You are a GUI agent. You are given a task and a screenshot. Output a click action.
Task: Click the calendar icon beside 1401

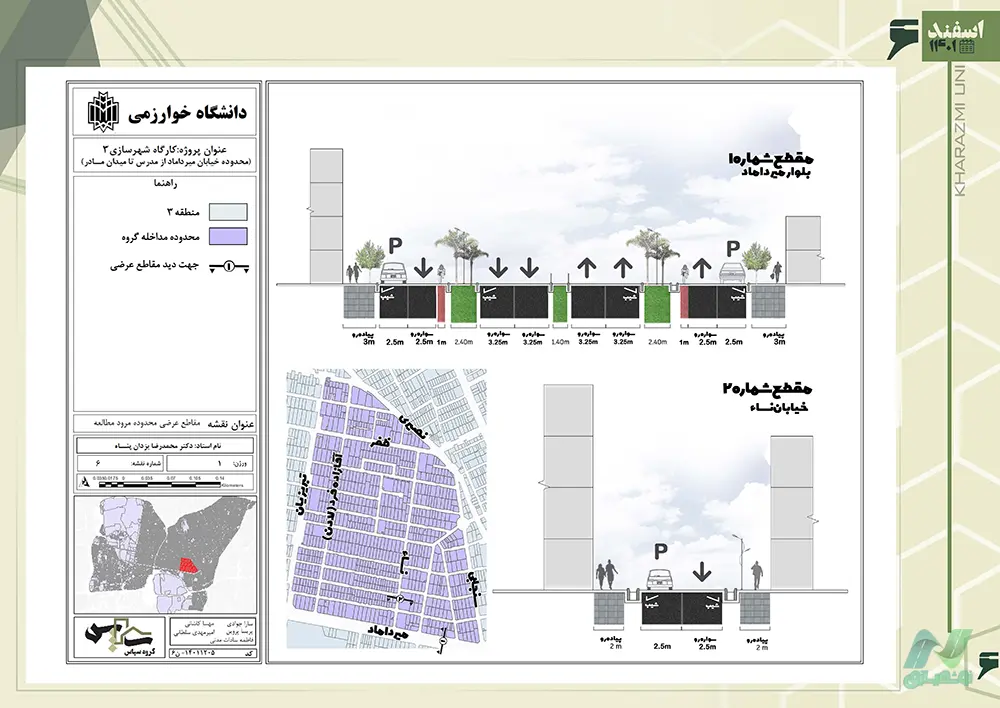point(967,45)
